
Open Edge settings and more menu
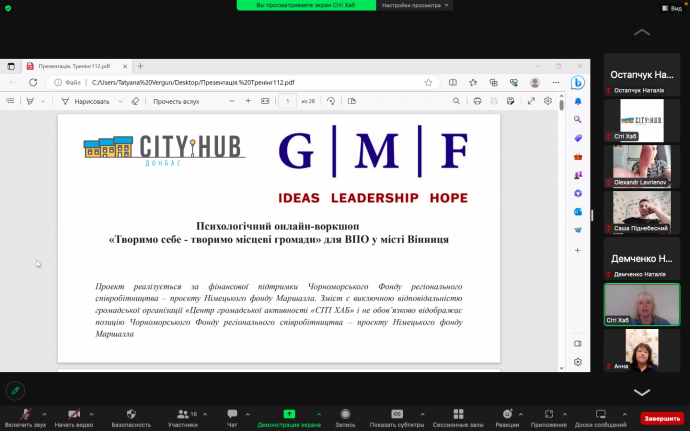coord(556,82)
